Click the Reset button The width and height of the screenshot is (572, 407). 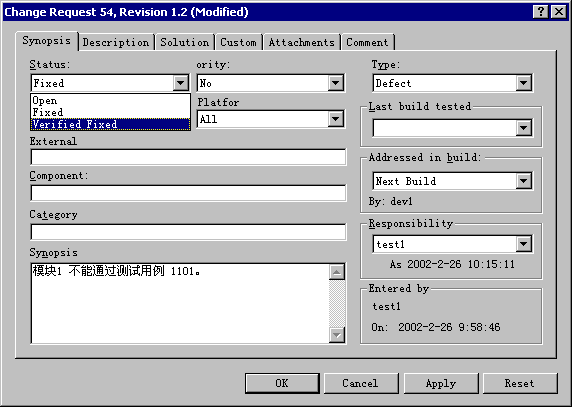(520, 383)
